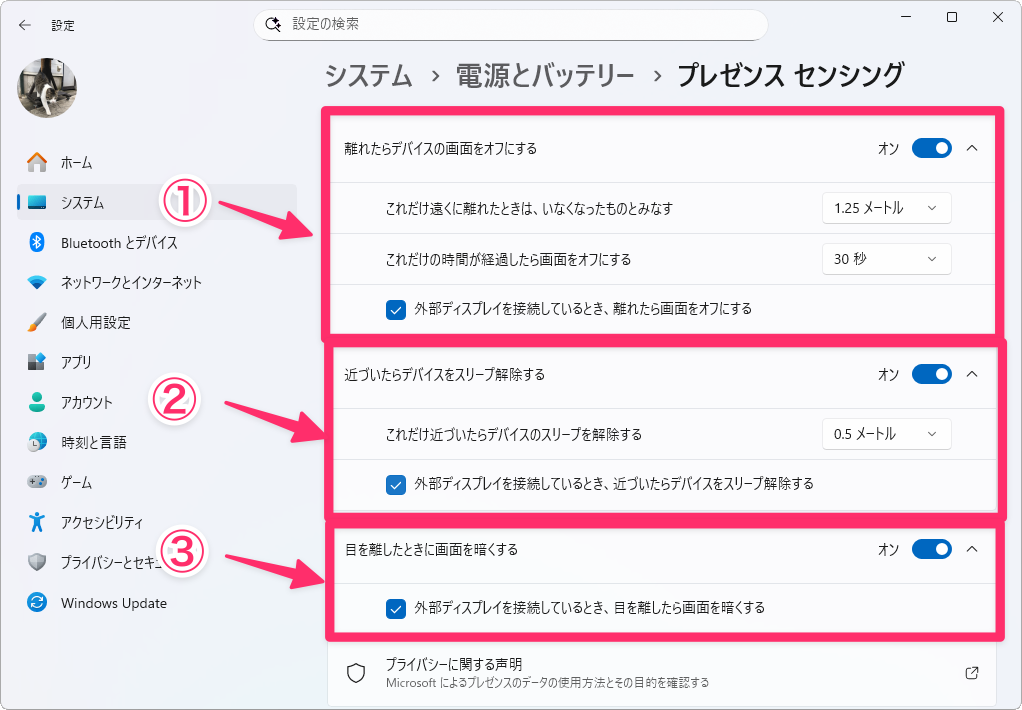
Task: Open the 0.5 メートル wake distance dropdown
Action: pyautogui.click(x=886, y=434)
